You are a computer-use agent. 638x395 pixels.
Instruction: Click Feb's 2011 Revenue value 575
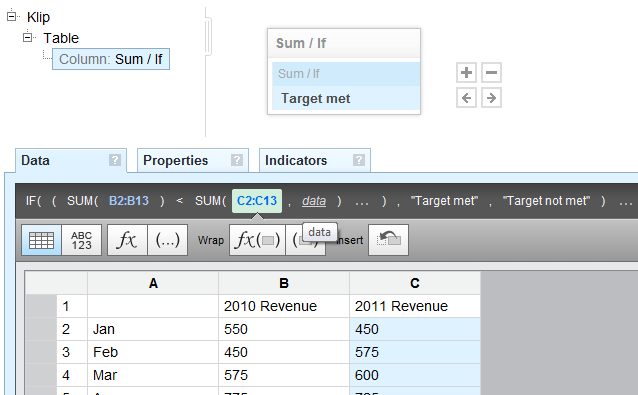(415, 352)
